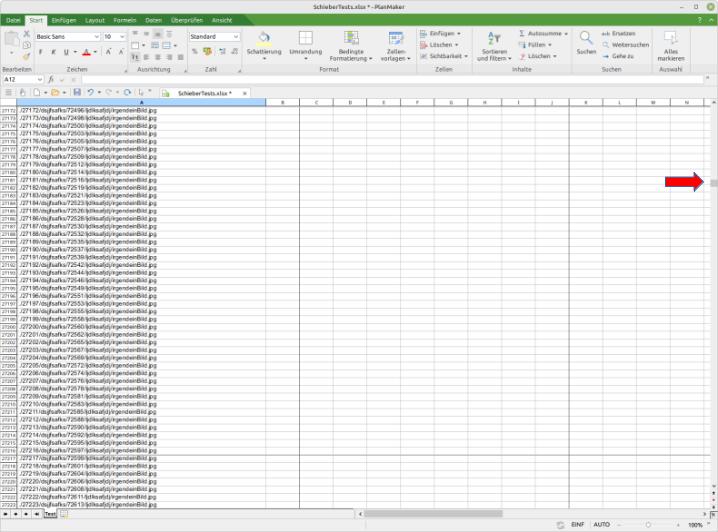
Task: Click the Gehe zu arrow icon
Action: tap(605, 56)
